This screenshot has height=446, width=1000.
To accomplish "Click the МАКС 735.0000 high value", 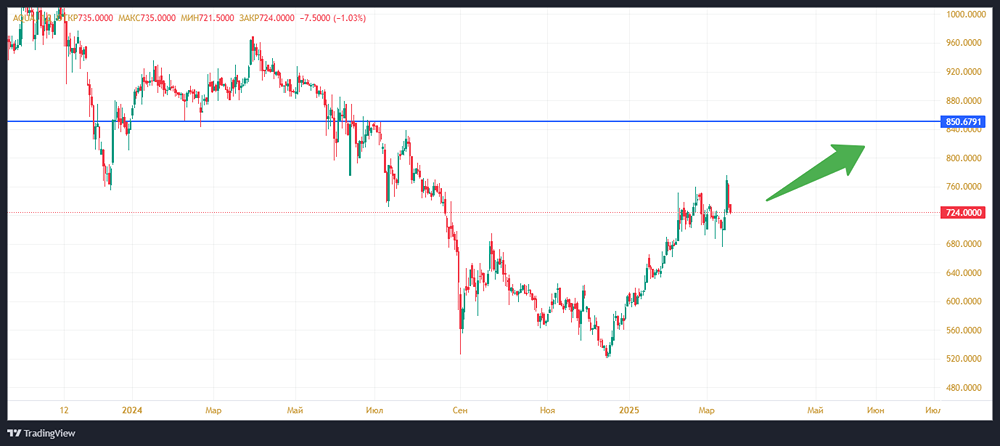I will coord(146,19).
